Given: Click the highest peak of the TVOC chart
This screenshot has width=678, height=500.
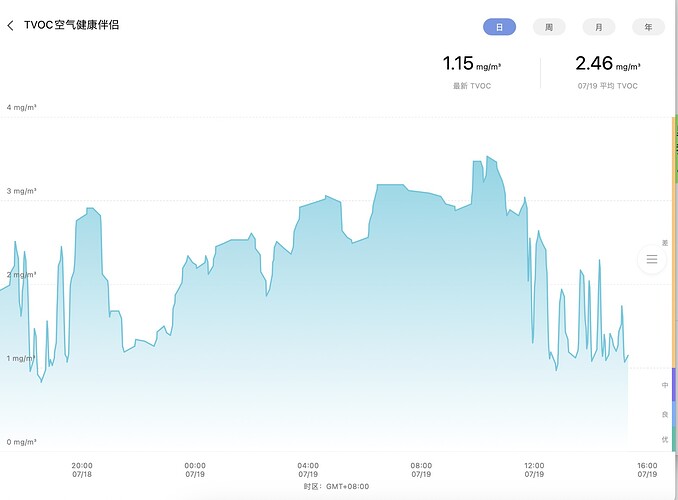Looking at the screenshot, I should [x=488, y=157].
